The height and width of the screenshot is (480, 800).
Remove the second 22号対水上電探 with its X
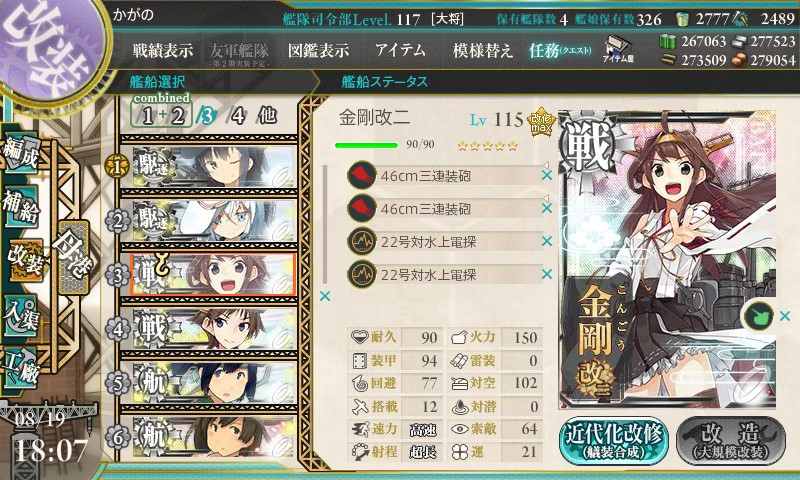tap(547, 274)
